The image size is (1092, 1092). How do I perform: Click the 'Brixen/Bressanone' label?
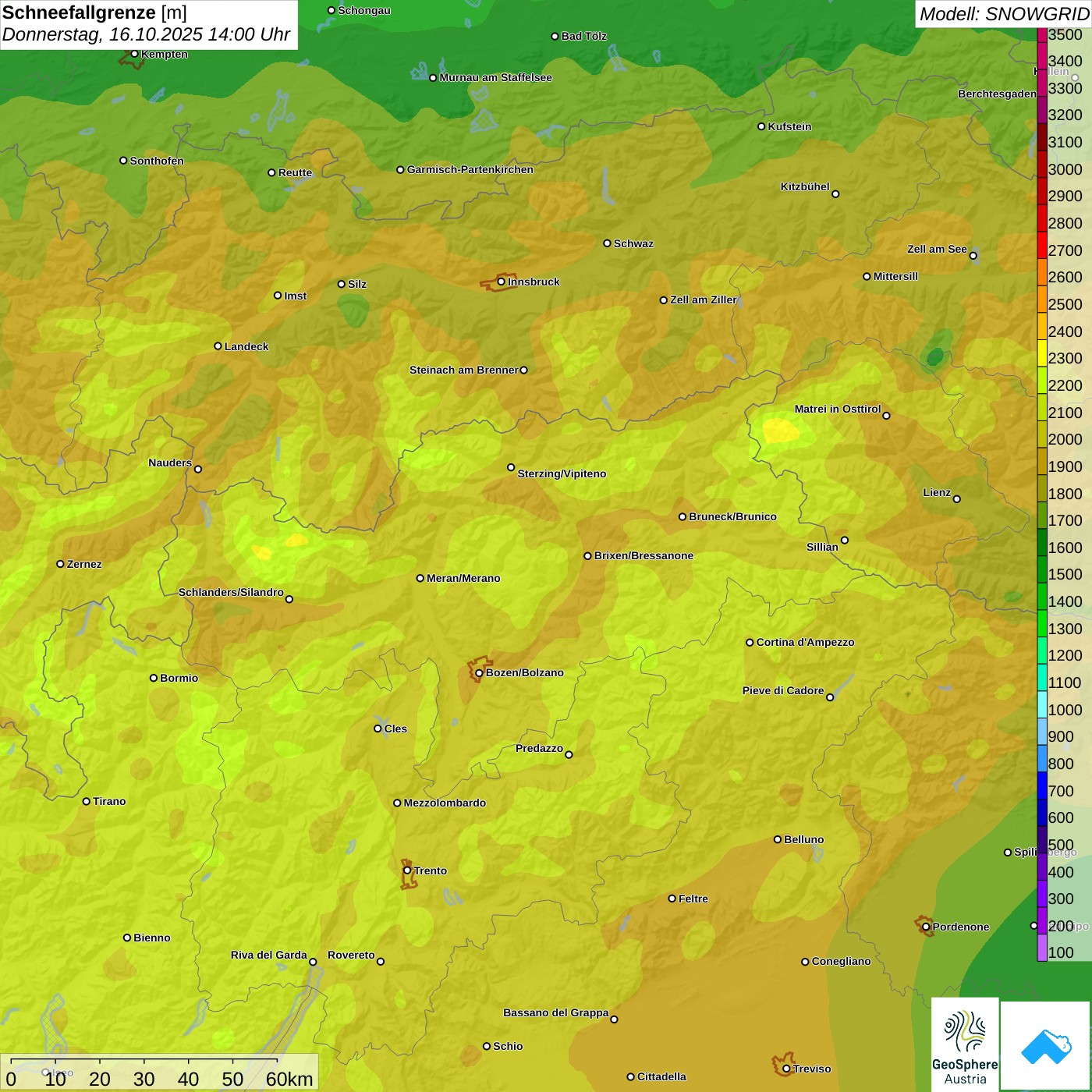pyautogui.click(x=643, y=556)
